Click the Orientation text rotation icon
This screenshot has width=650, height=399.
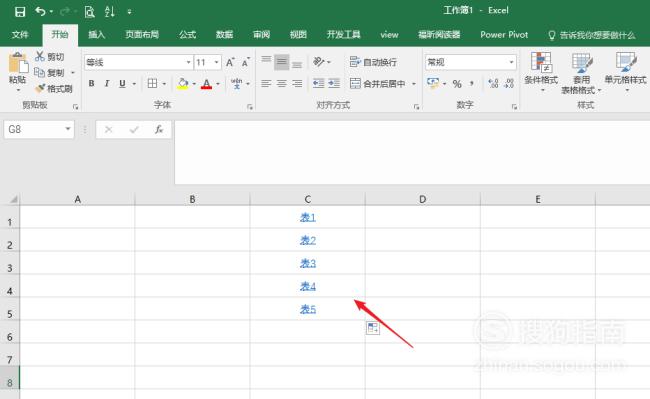tap(318, 62)
